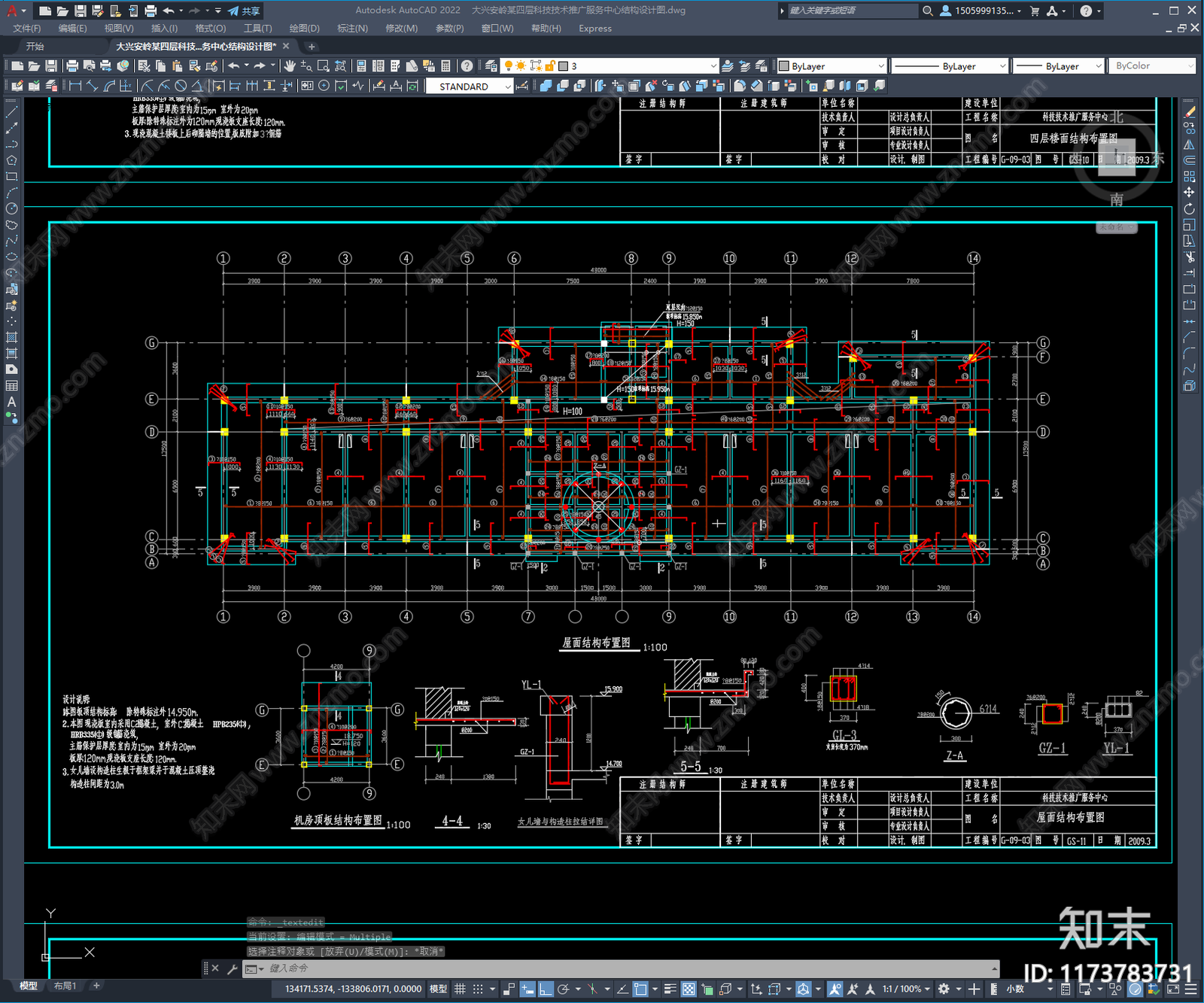
Task: Click the Make Object's Layer Current icon
Action: click(728, 66)
